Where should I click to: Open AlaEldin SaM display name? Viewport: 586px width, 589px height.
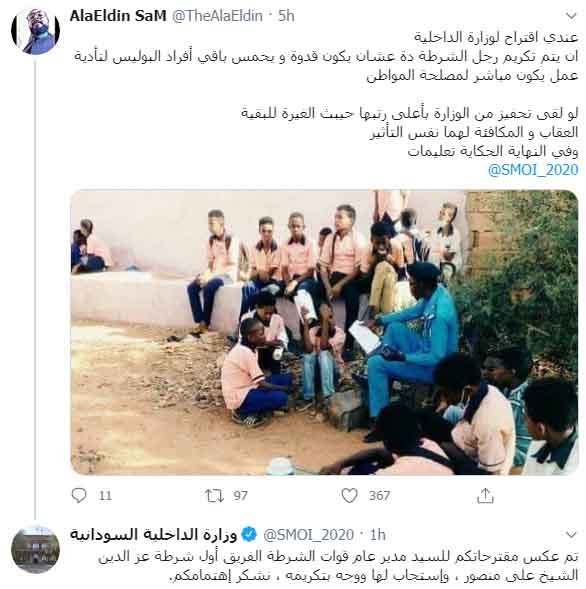[118, 16]
